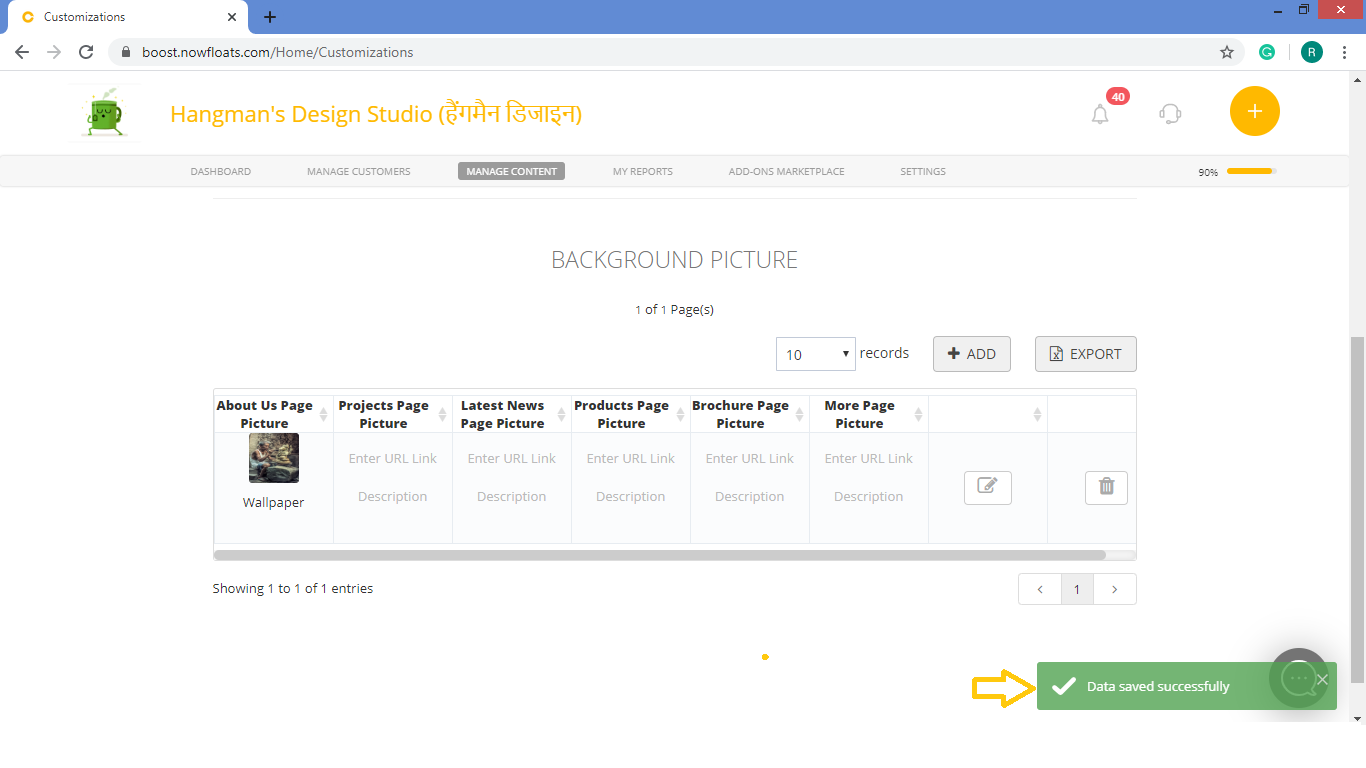Viewport: 1366px width, 768px height.
Task: Click URL link field under Products Page Picture
Action: 631,458
